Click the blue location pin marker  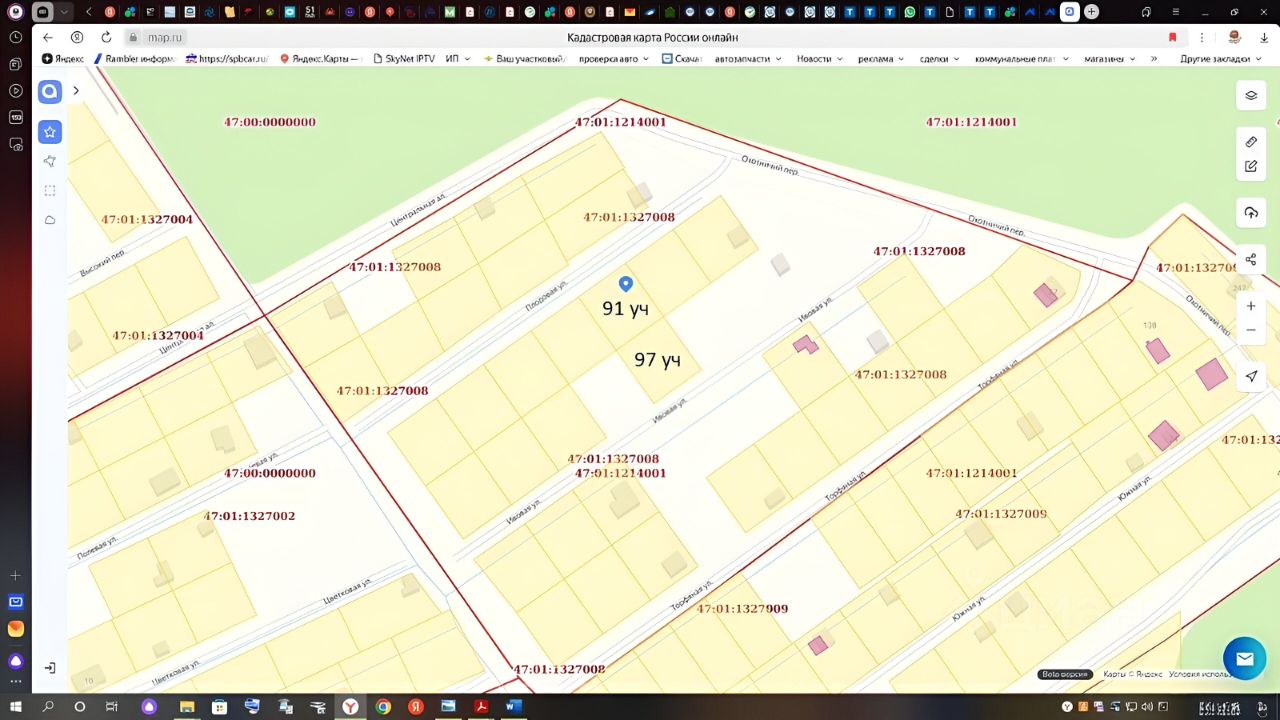626,285
